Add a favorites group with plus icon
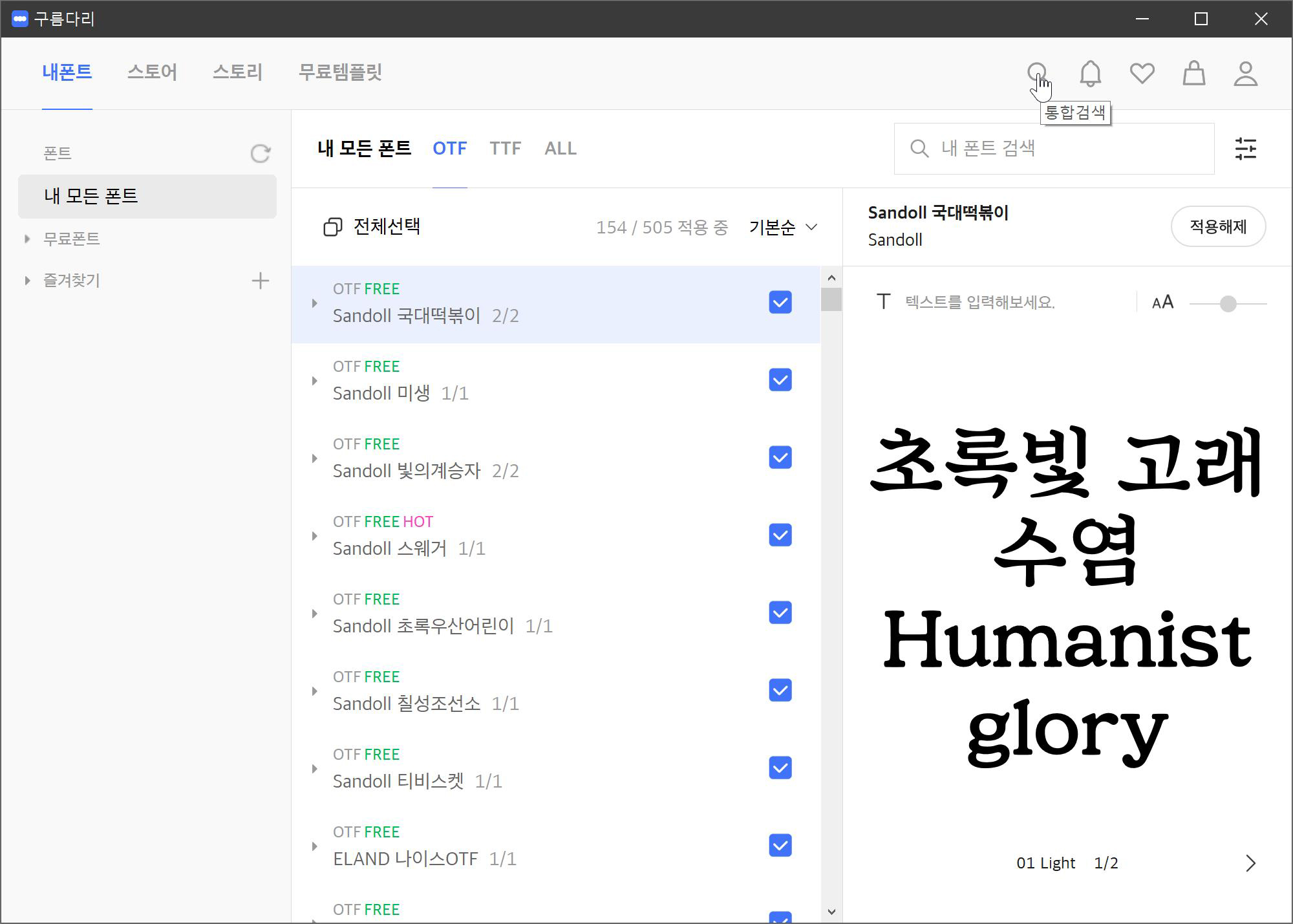Screen dimensions: 1293x924 260,281
